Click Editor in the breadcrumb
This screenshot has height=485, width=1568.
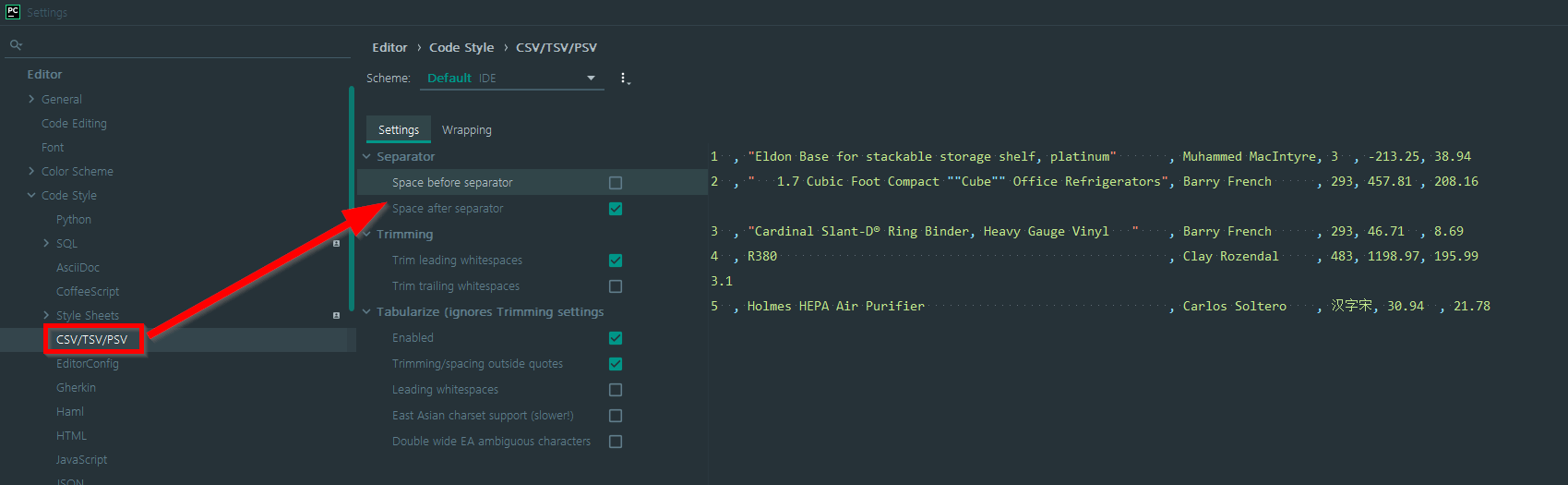(x=389, y=47)
